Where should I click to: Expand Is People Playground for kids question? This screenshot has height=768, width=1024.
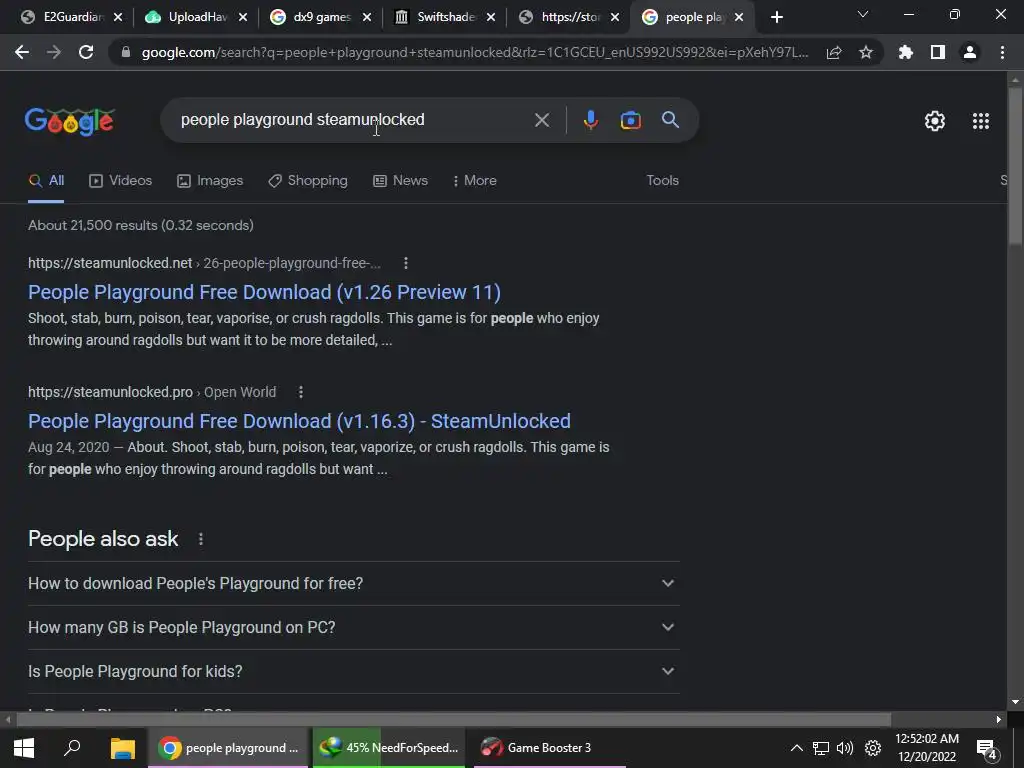coord(353,671)
